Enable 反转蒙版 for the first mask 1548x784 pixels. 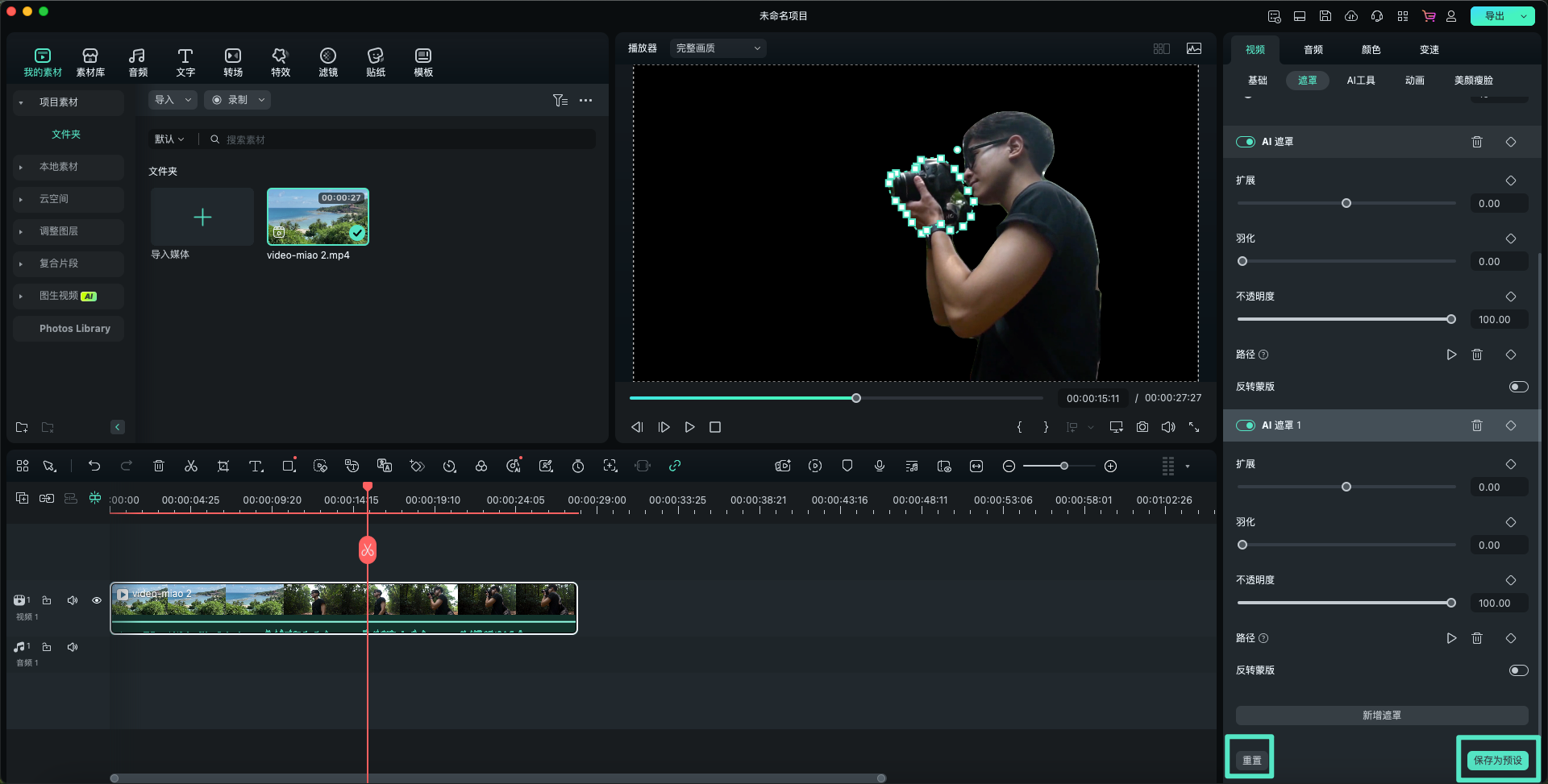tap(1517, 387)
